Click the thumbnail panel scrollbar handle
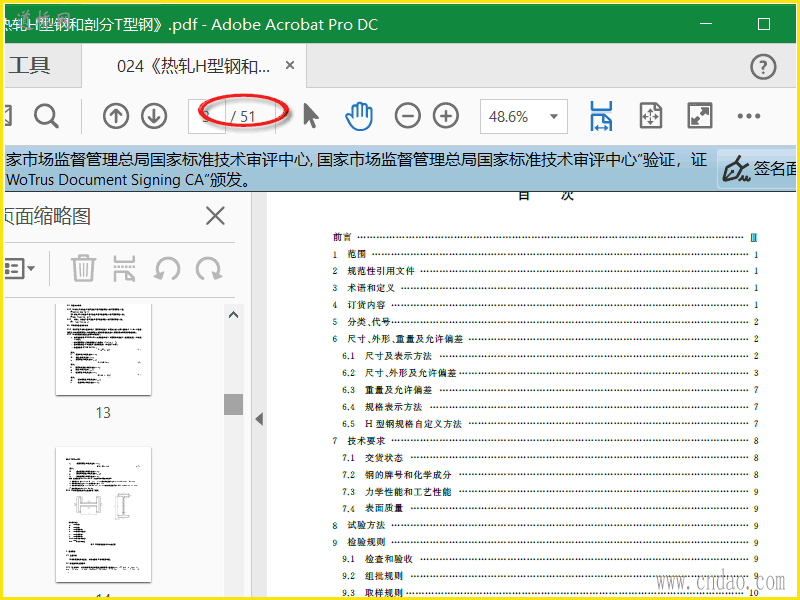The width and height of the screenshot is (800, 600). pos(233,404)
